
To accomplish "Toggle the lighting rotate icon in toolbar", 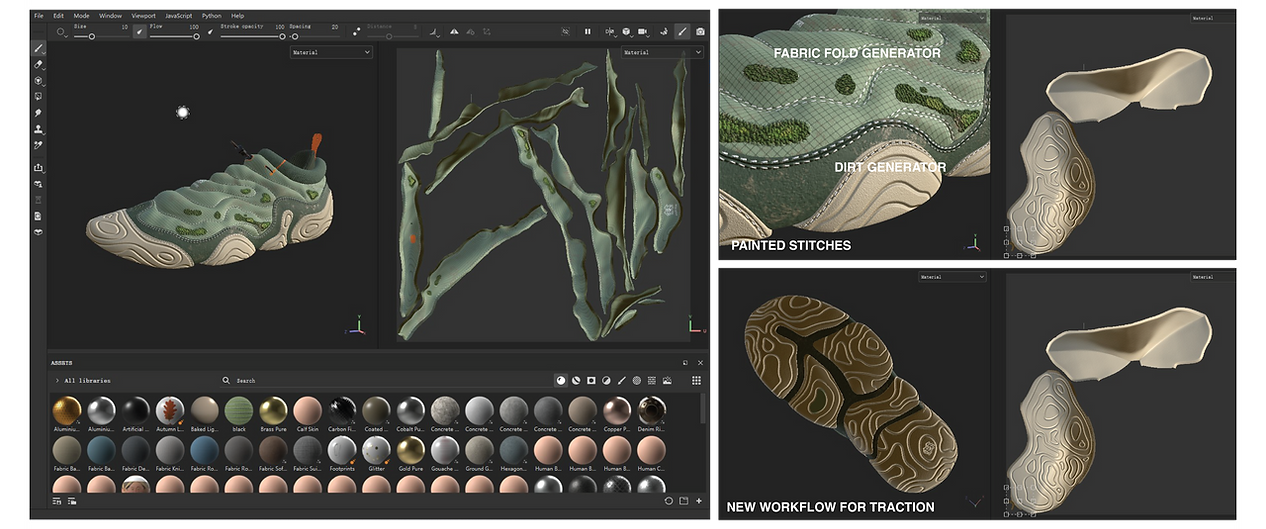I will [664, 32].
